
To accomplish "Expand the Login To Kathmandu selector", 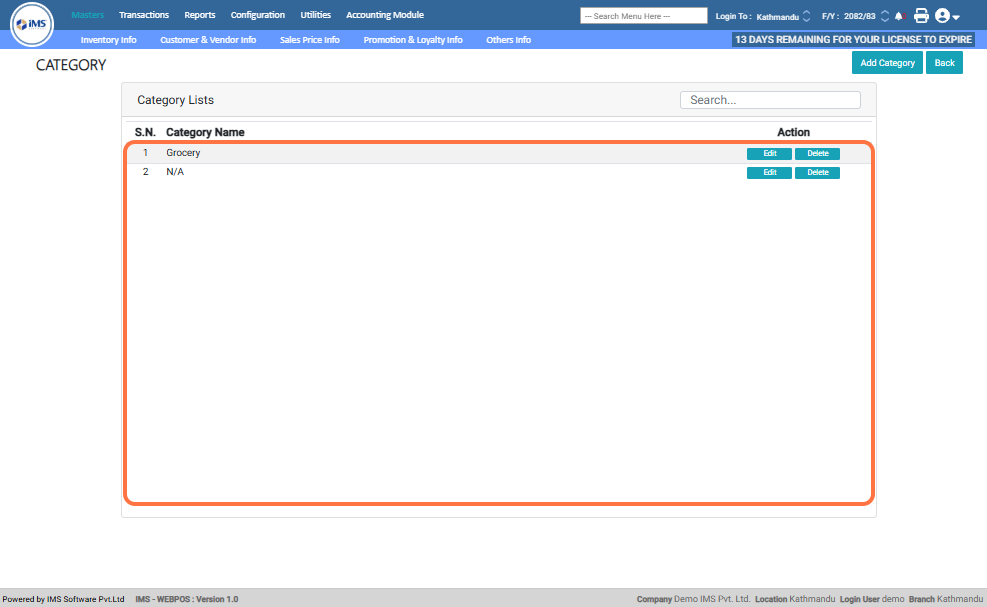I will pyautogui.click(x=806, y=16).
